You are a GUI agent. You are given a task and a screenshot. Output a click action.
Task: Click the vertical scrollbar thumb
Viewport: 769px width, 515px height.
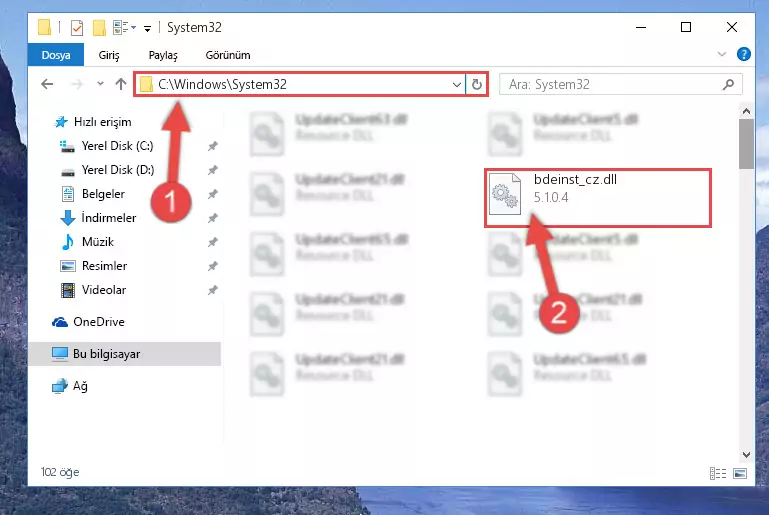pos(746,144)
